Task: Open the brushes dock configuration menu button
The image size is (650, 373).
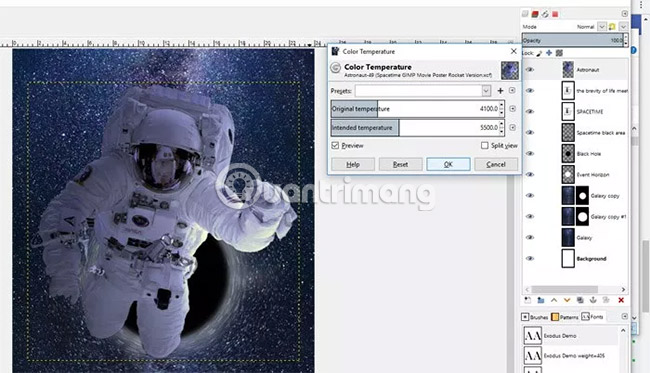Action: 624,316
